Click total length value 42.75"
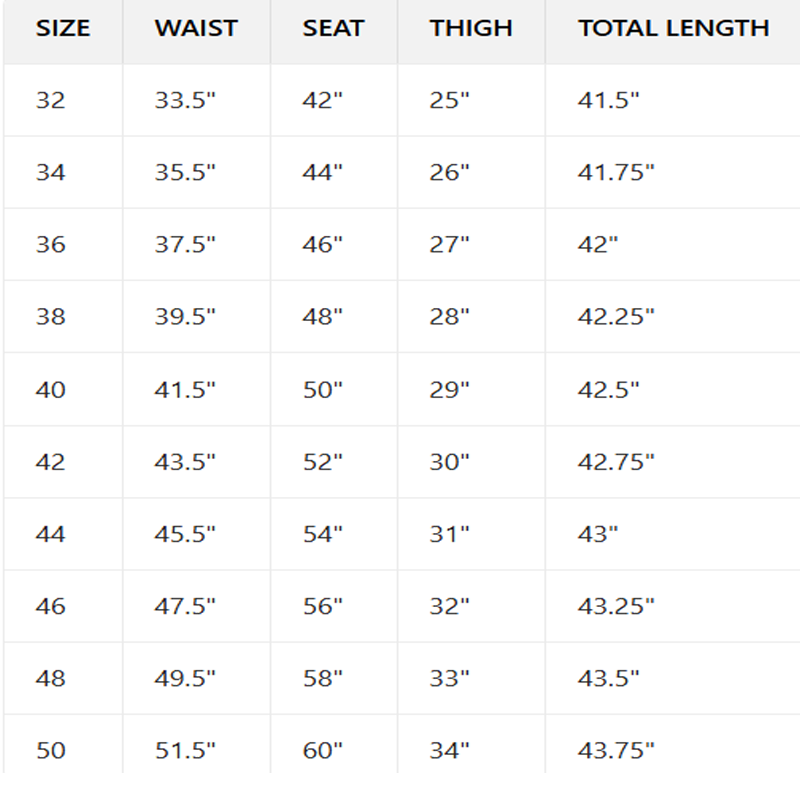800x800 pixels. 616,462
